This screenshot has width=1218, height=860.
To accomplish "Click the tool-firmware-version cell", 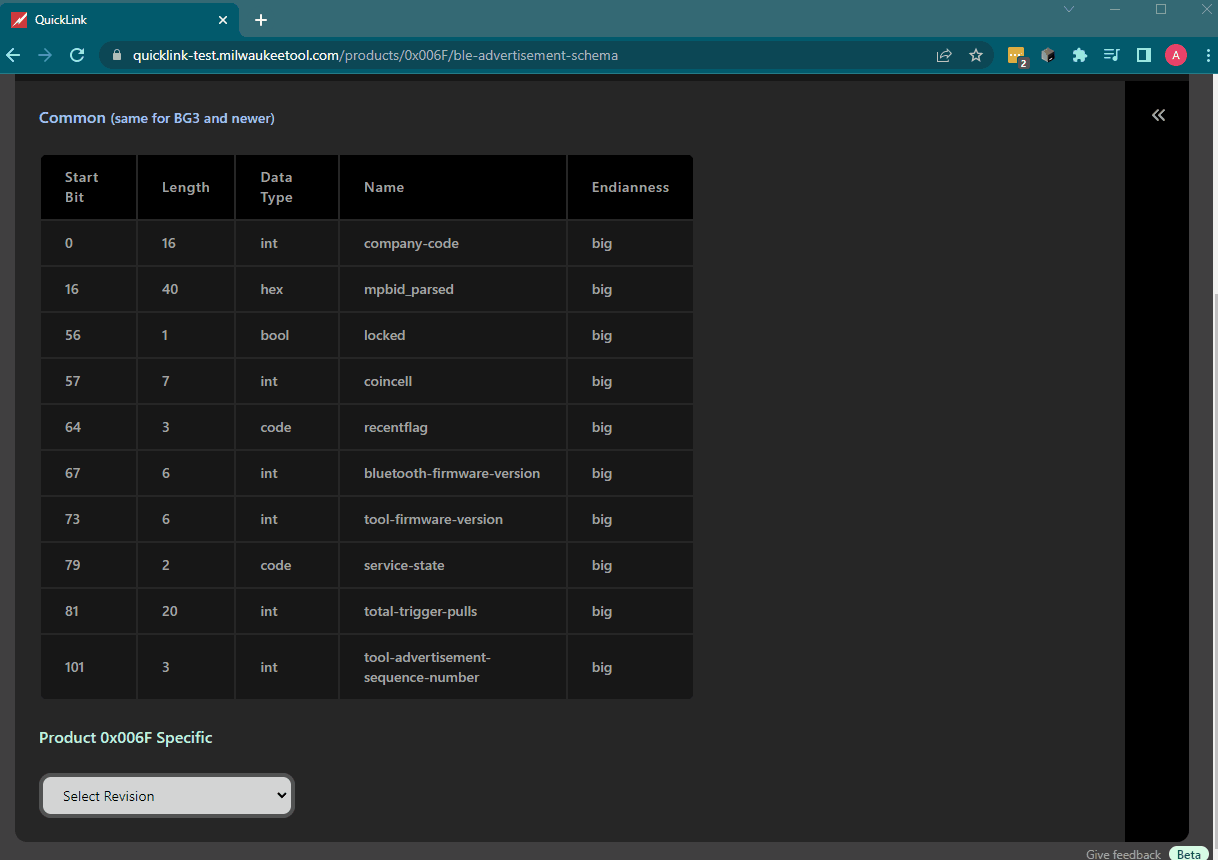I will pyautogui.click(x=453, y=519).
